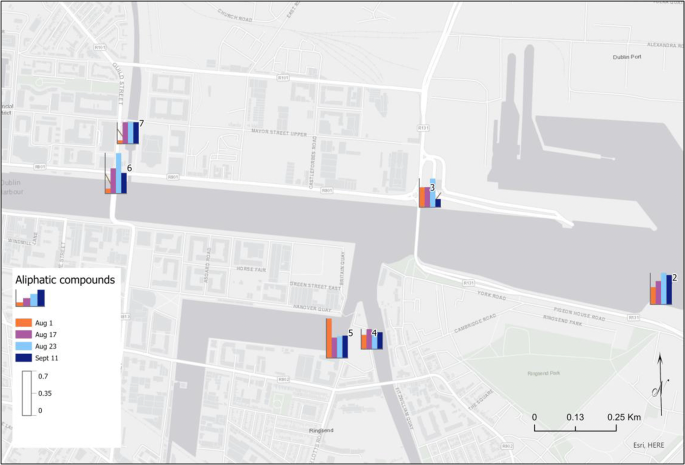
Task: Click the tall orange bar at site 5
Action: click(x=329, y=338)
